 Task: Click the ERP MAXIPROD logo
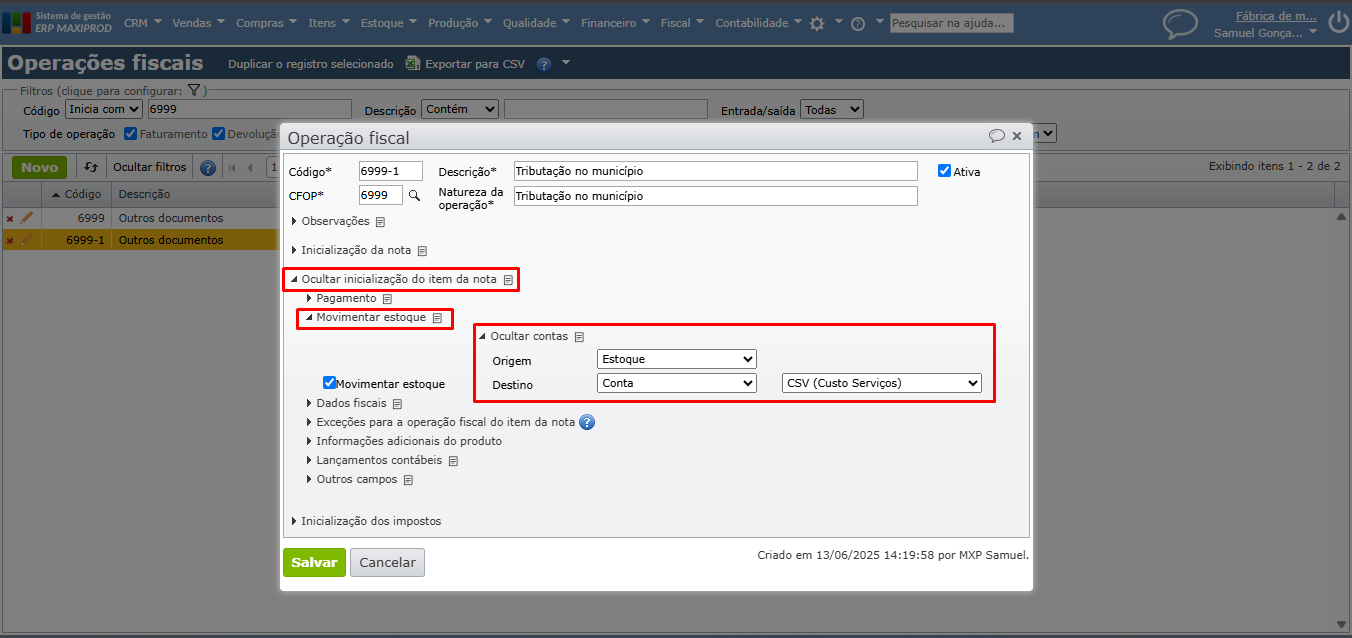[57, 22]
